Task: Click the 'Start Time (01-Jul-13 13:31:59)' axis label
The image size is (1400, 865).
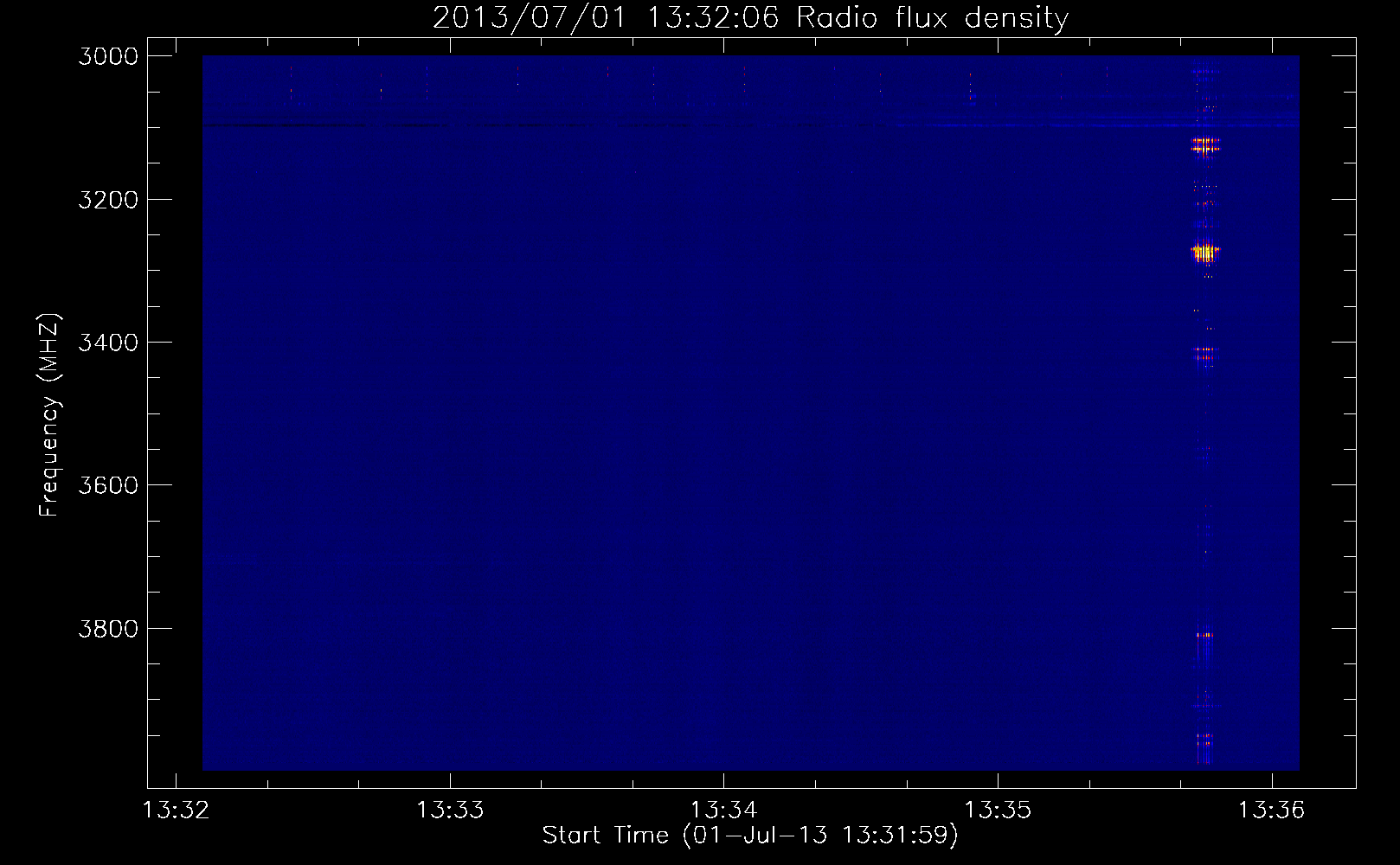Action: pos(750,836)
